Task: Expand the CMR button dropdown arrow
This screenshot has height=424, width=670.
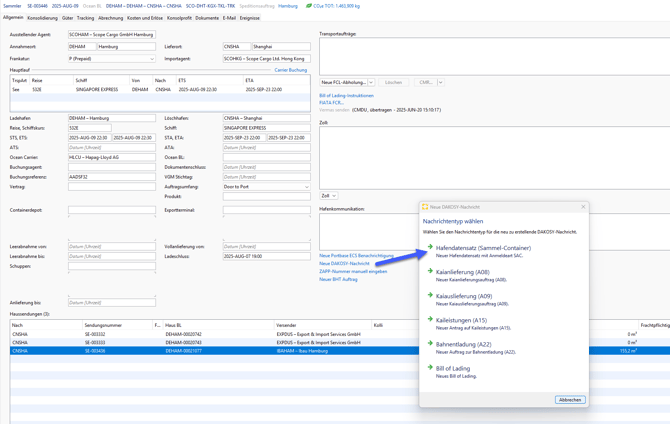Action: click(441, 82)
